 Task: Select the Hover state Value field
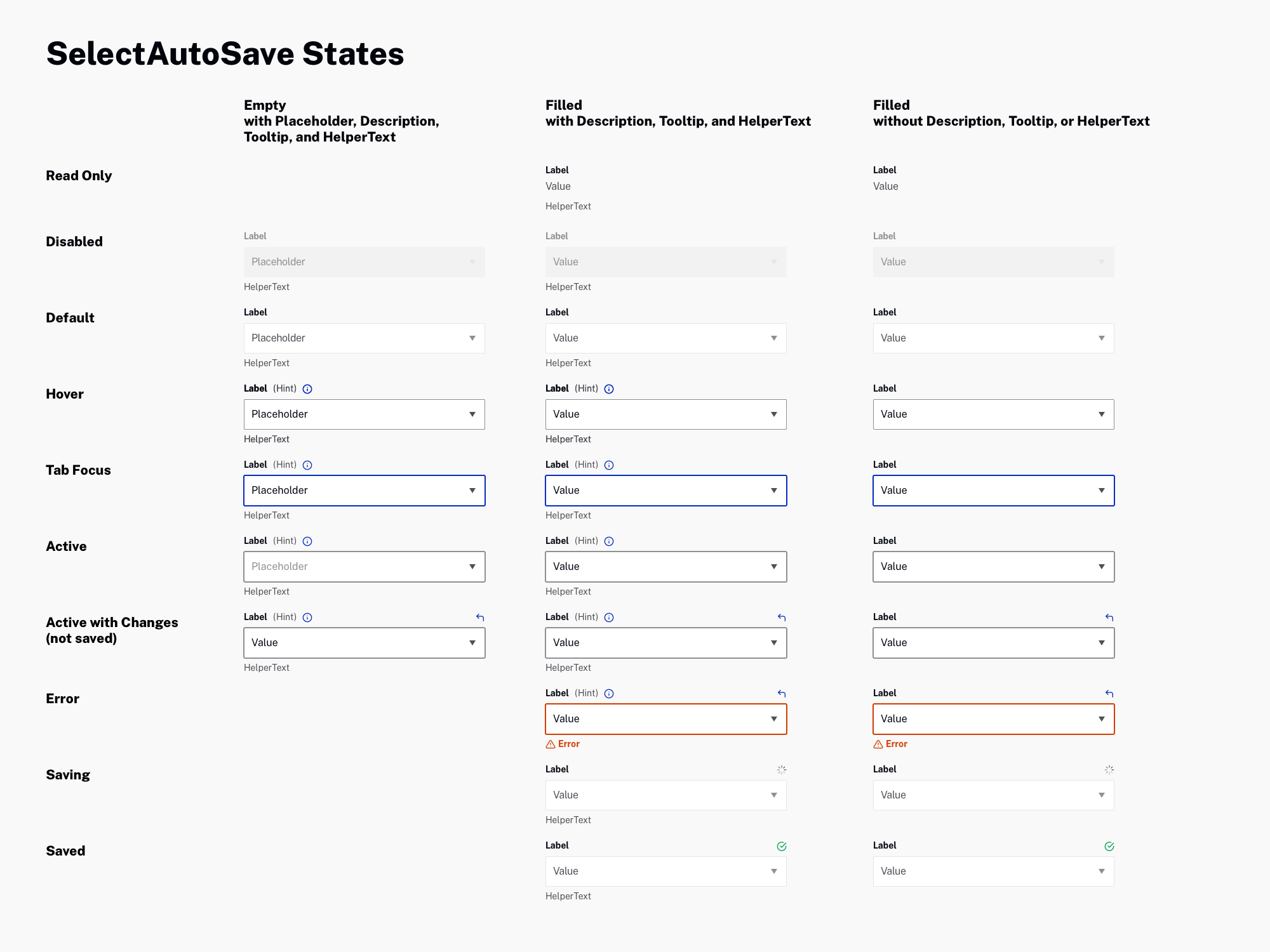click(665, 414)
